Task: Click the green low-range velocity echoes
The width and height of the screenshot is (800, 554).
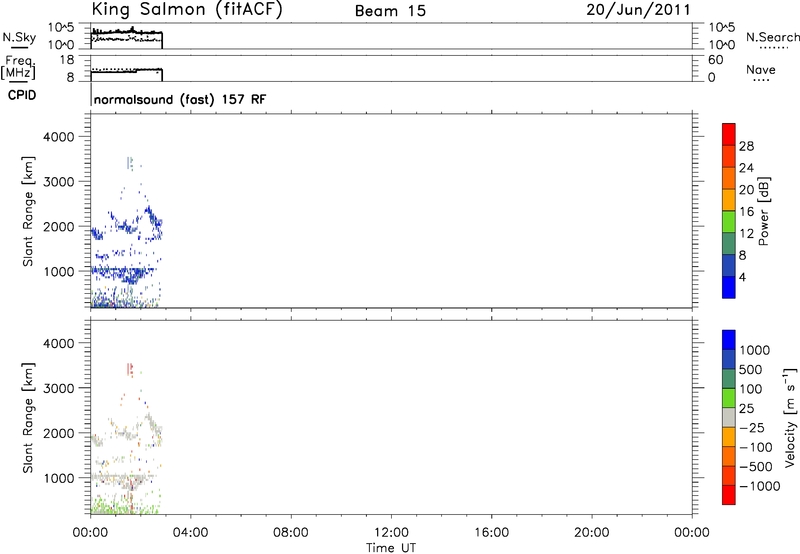Action: [x=125, y=505]
